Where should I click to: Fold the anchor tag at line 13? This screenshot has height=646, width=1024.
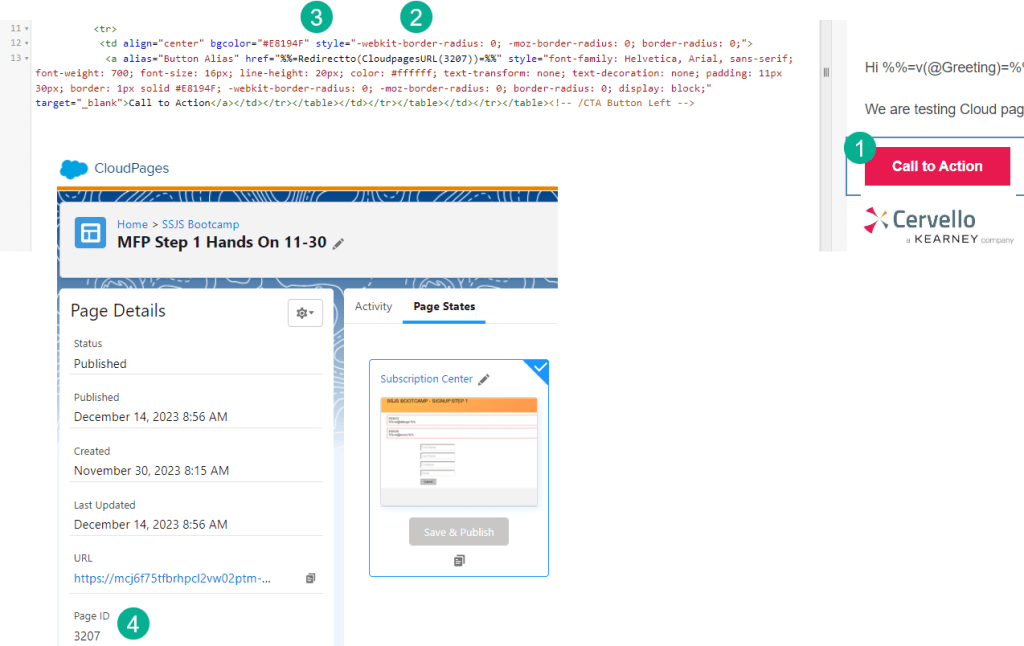tap(27, 58)
